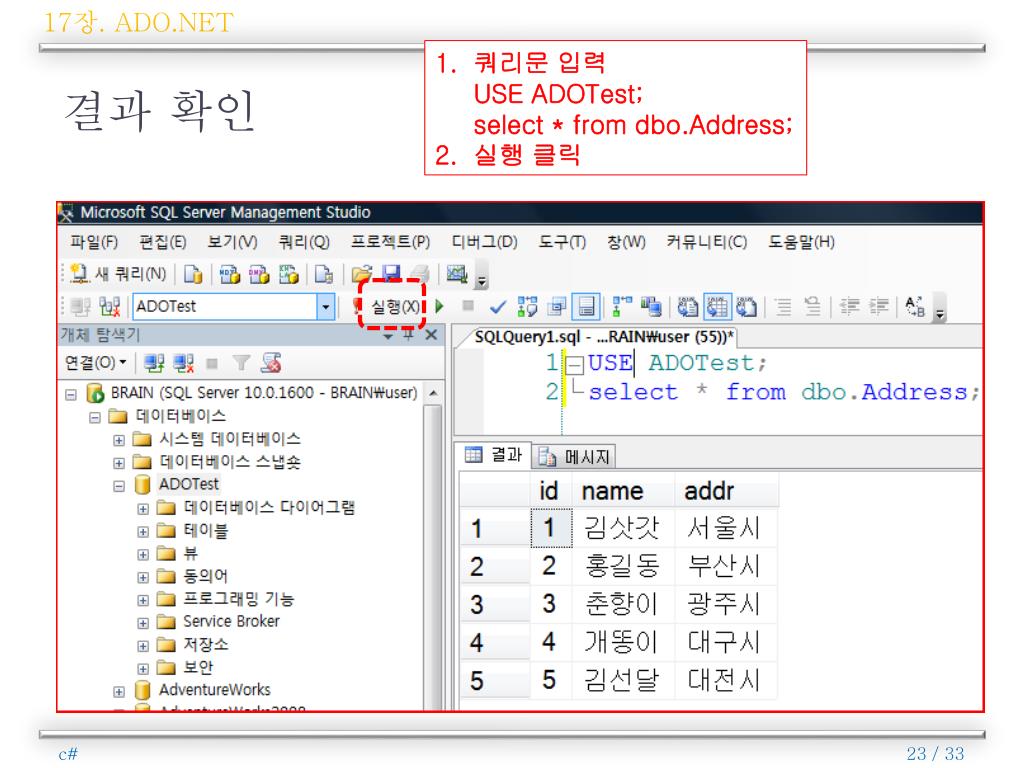
Task: Open the 쿼리(Q) menu
Action: (x=304, y=242)
